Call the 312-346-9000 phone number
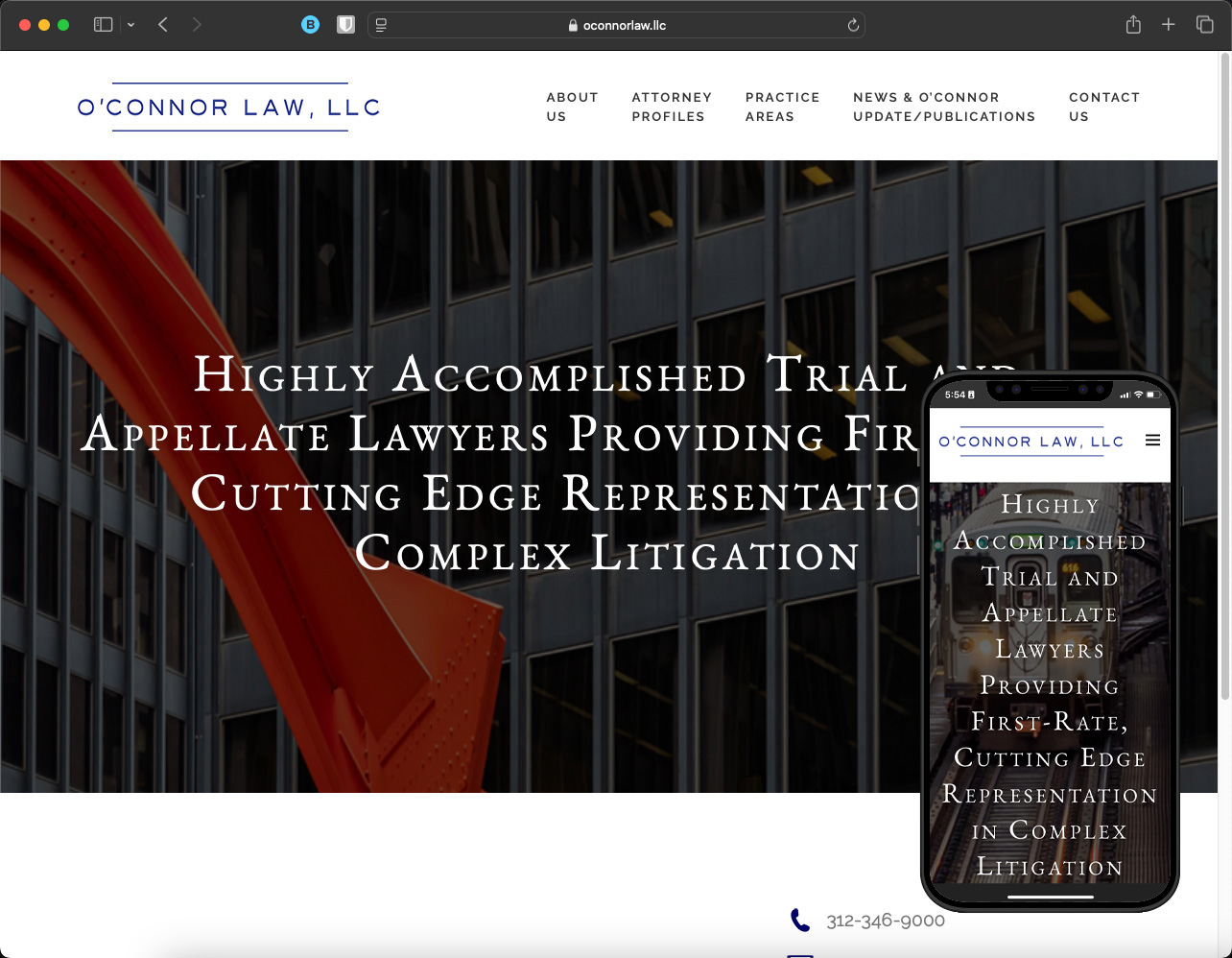Screen dimensions: 1232x958 885,921
